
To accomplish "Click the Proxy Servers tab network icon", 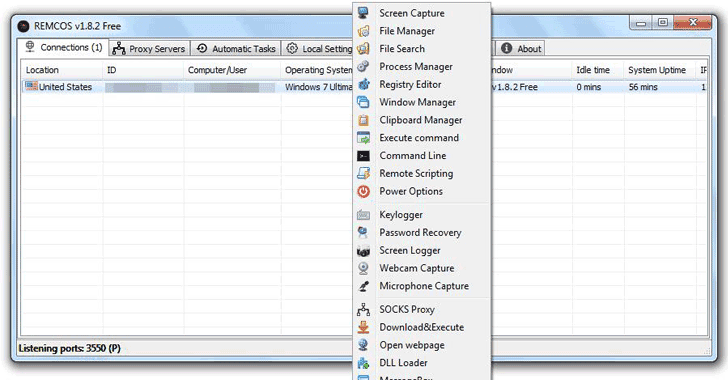I will [119, 48].
